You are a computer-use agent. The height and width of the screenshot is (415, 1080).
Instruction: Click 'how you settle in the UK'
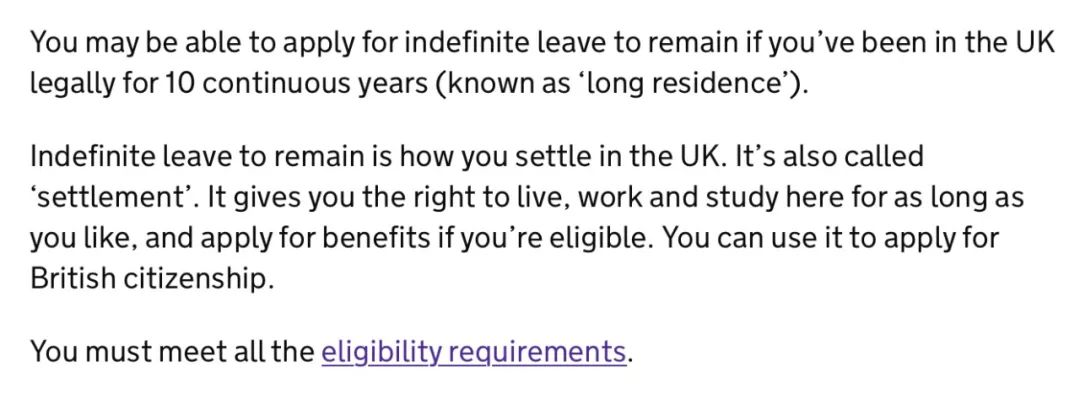(563, 157)
